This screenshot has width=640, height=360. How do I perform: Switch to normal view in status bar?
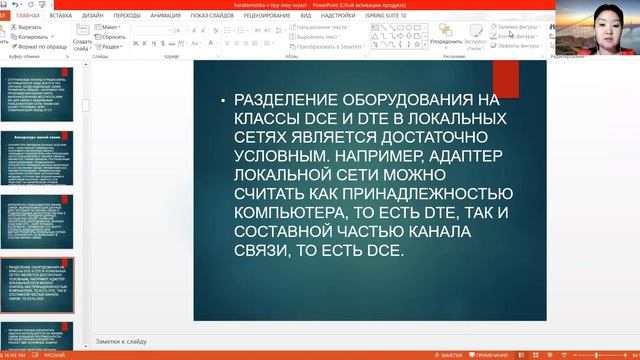521,356
